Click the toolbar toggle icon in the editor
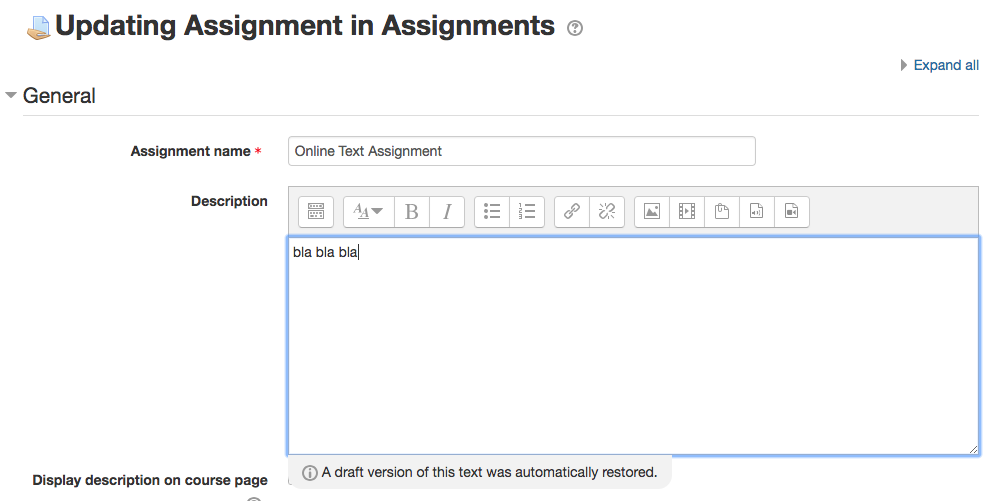Viewport: 996px width, 501px height. 316,211
